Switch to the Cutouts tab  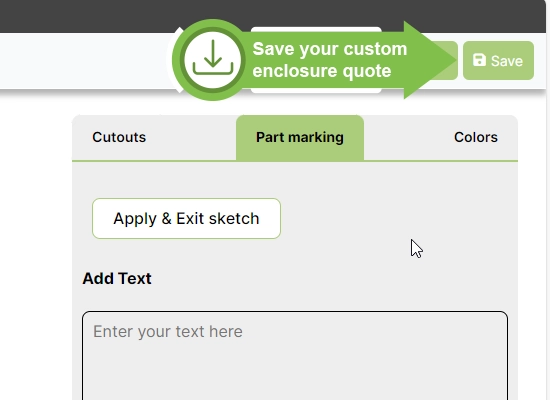pos(119,137)
